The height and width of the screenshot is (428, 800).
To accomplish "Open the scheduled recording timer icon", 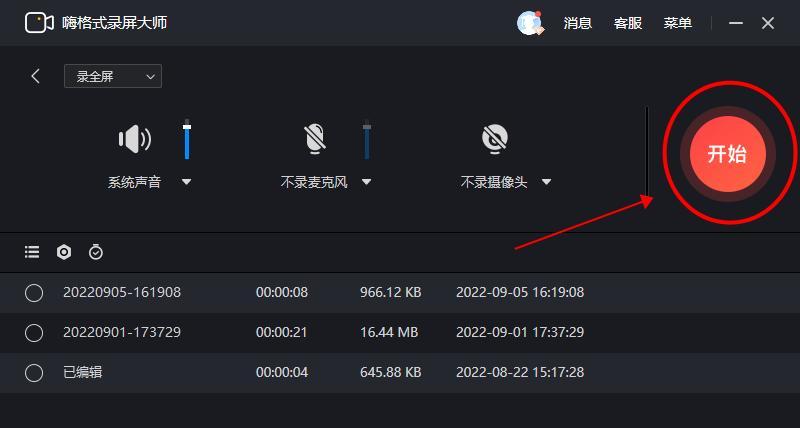I will point(96,252).
